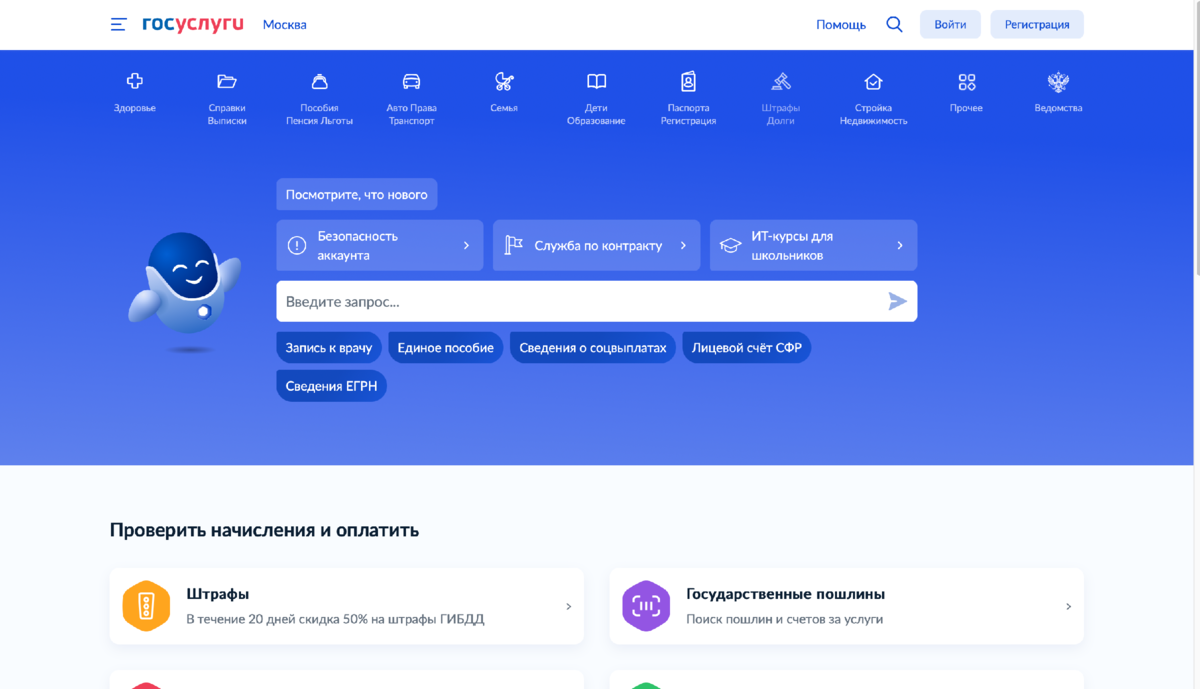Image resolution: width=1200 pixels, height=689 pixels.
Task: Change the Москва location selector
Action: pyautogui.click(x=285, y=24)
